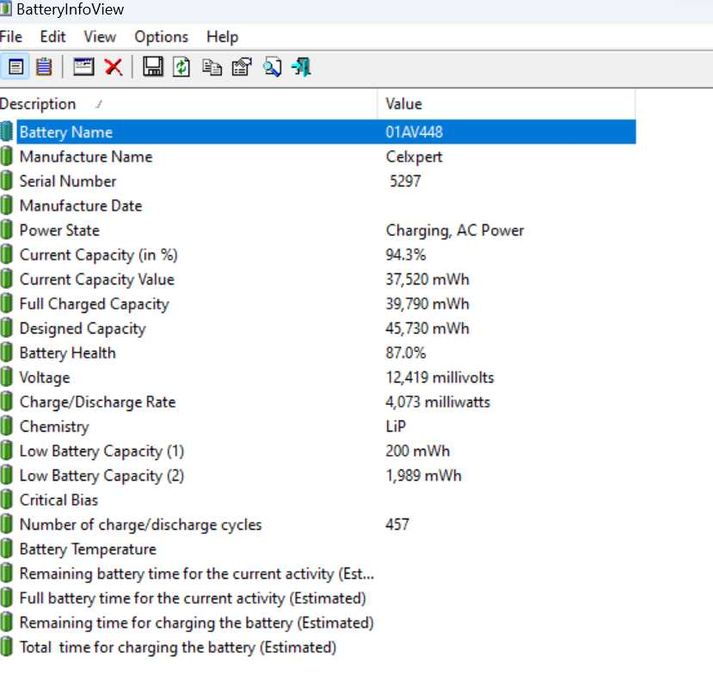Click the 5297 serial number value
This screenshot has width=713, height=699.
click(405, 181)
